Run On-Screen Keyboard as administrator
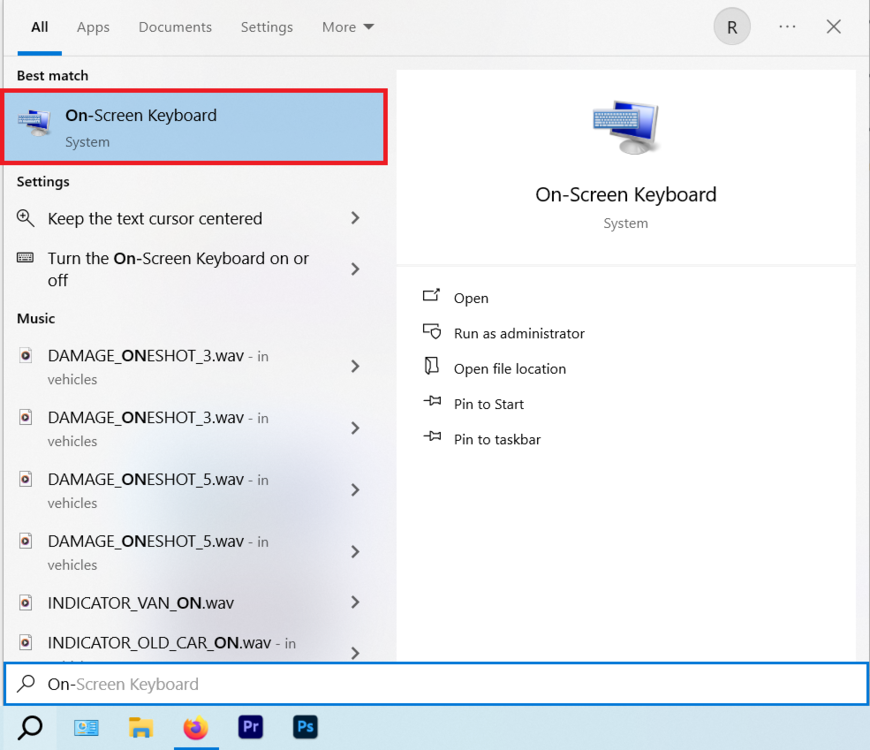Viewport: 870px width, 750px height. pos(517,333)
